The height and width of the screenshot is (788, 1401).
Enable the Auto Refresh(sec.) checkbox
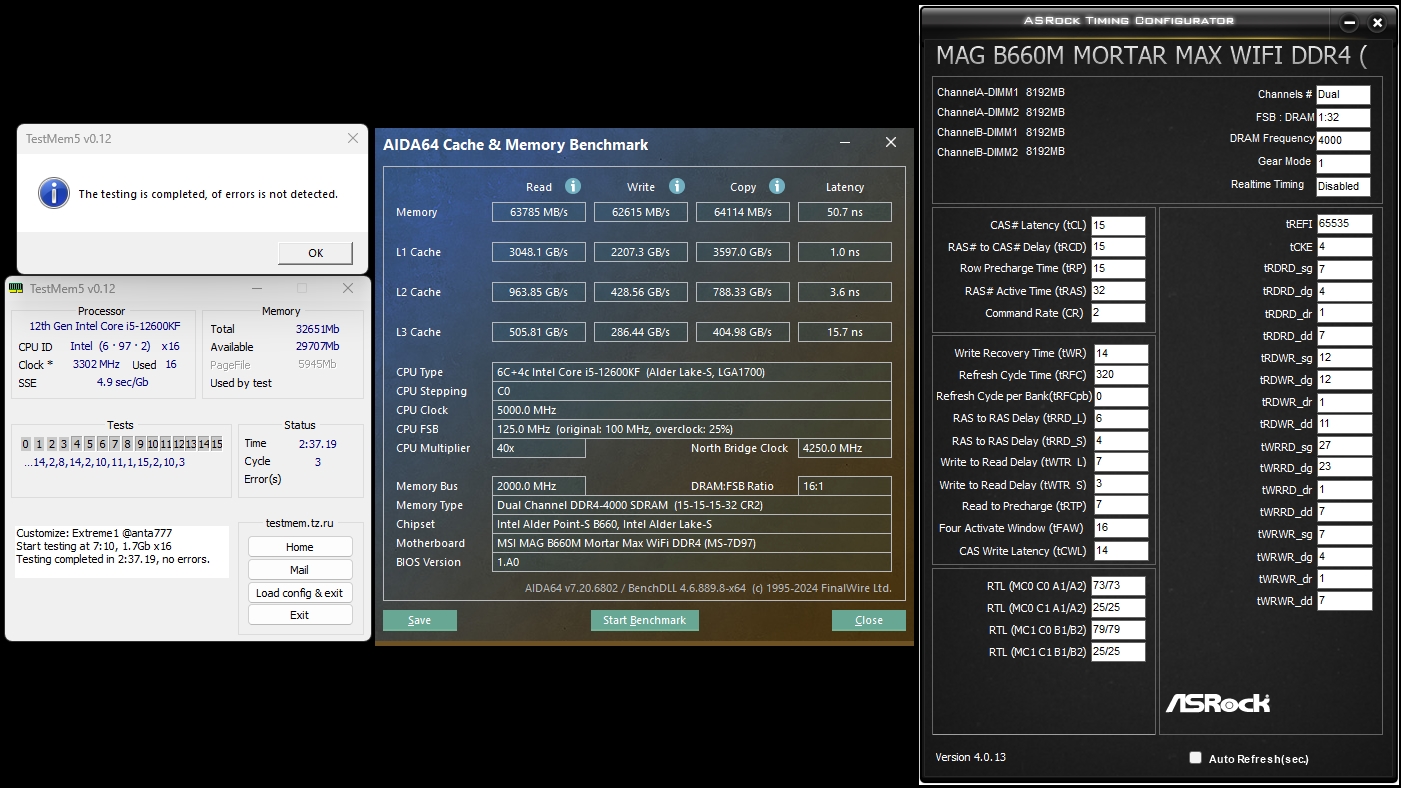click(x=1195, y=758)
